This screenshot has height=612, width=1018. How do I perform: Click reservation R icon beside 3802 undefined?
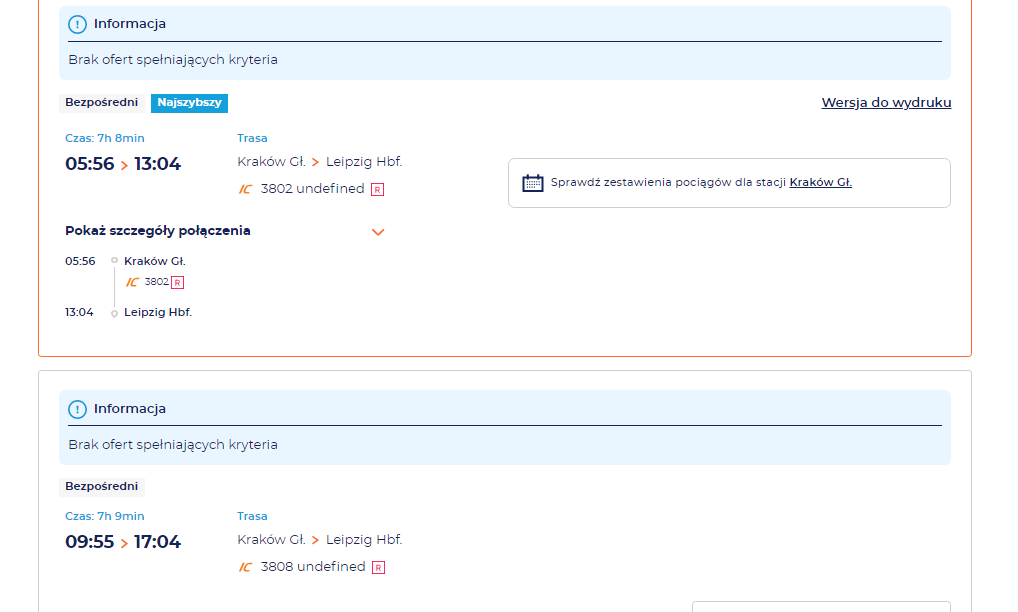(377, 190)
